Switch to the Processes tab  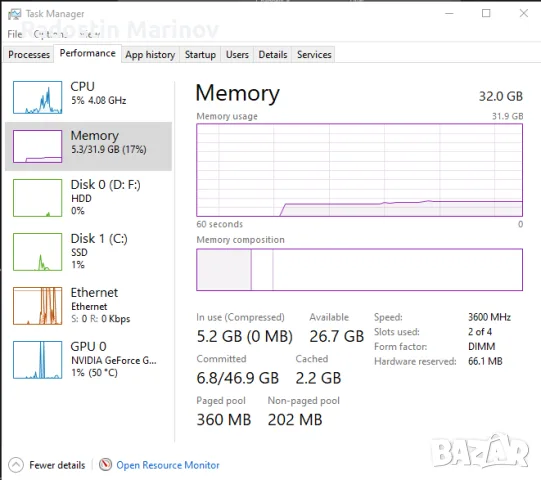(x=29, y=55)
